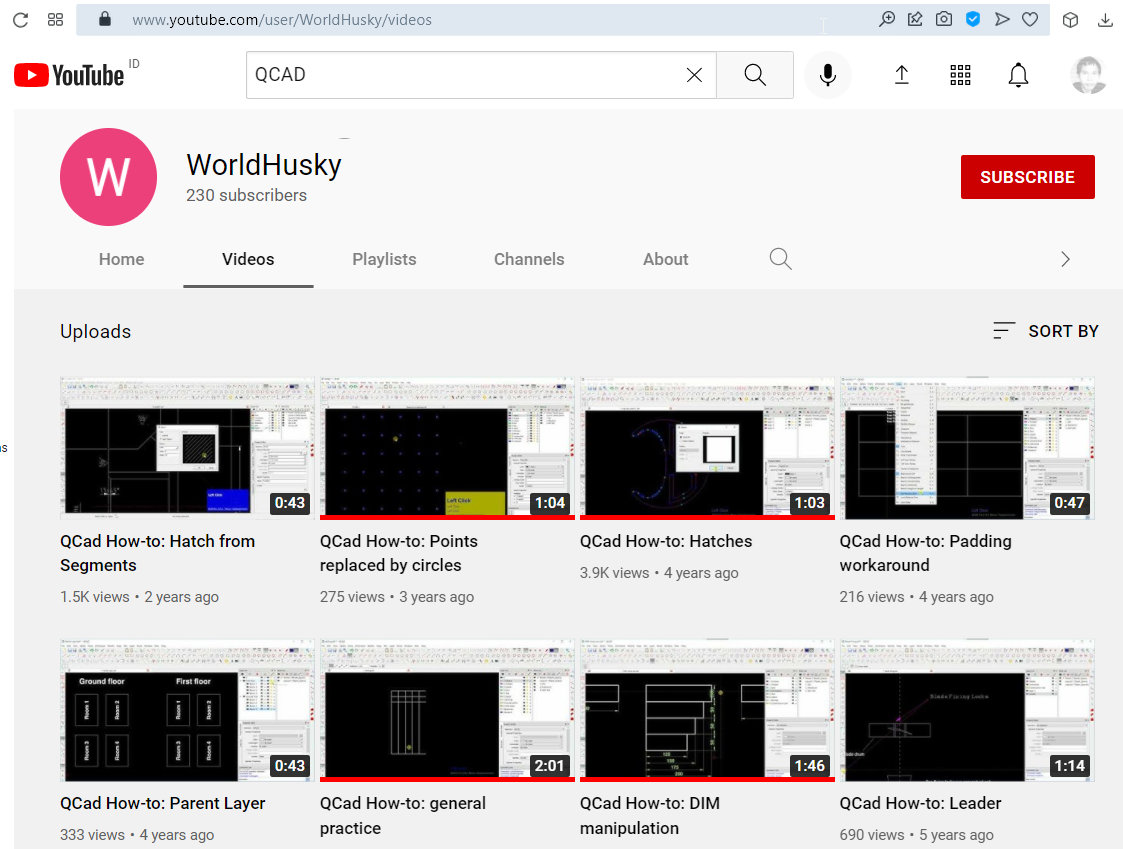Open the About tab
Image resolution: width=1123 pixels, height=849 pixels.
point(665,259)
